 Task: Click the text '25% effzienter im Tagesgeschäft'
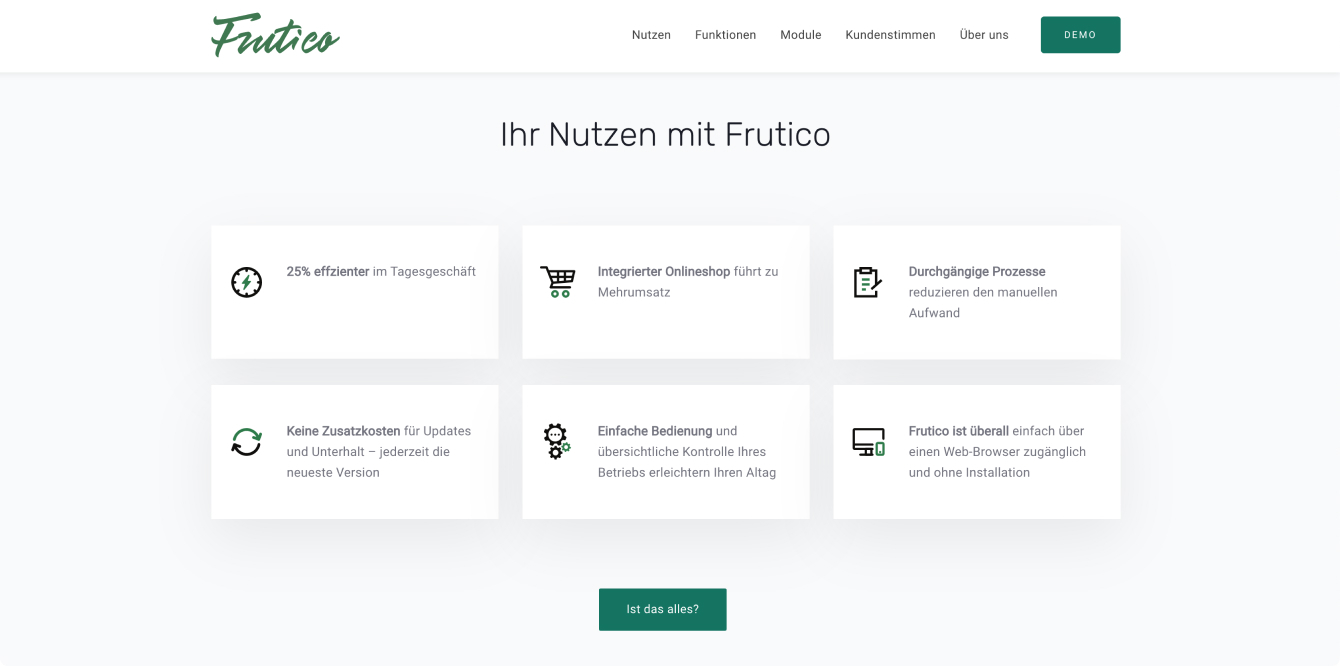(381, 272)
